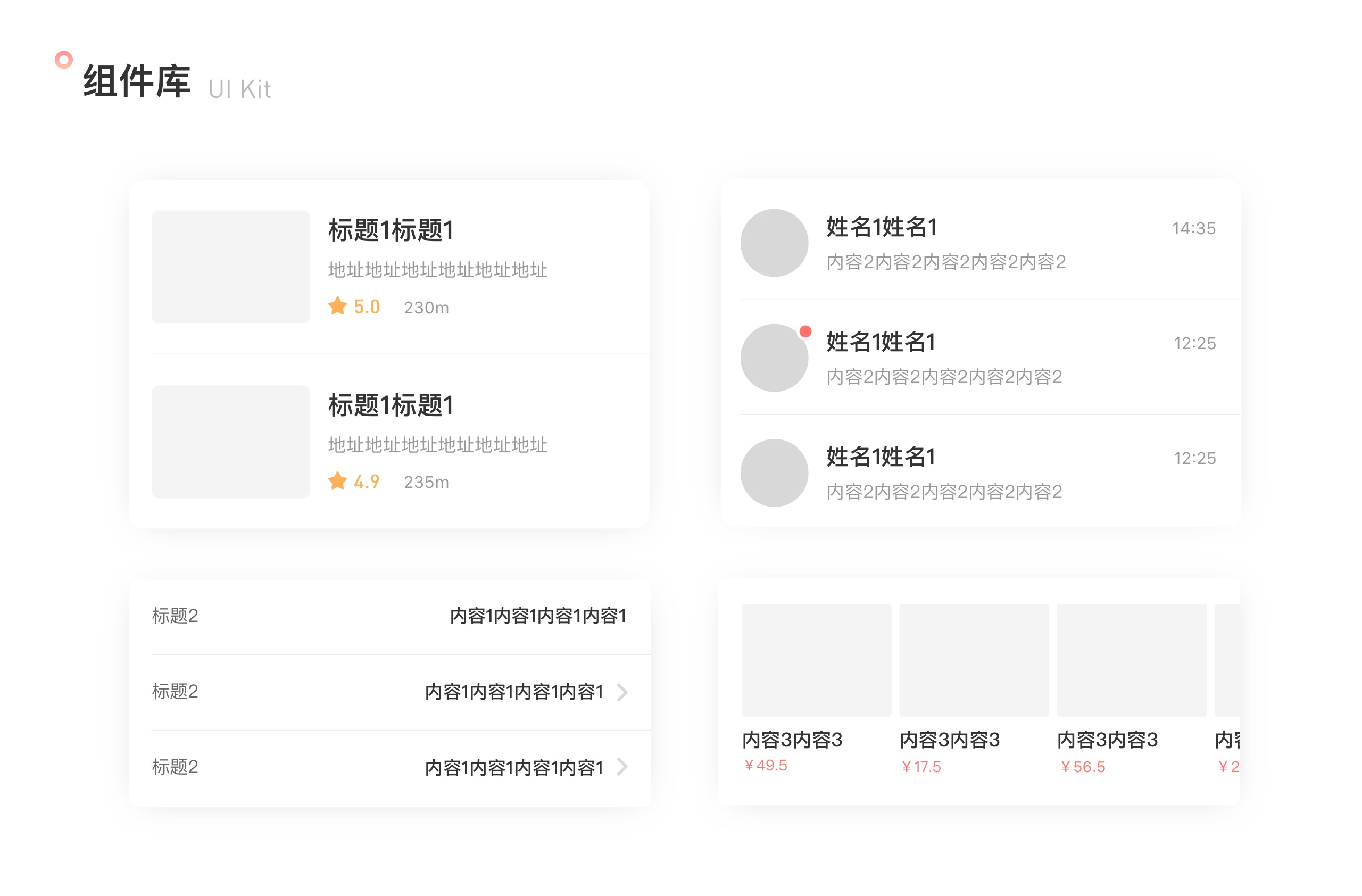The height and width of the screenshot is (896, 1362).
Task: Open the avatar of the bottom 12:25 message
Action: 774,472
